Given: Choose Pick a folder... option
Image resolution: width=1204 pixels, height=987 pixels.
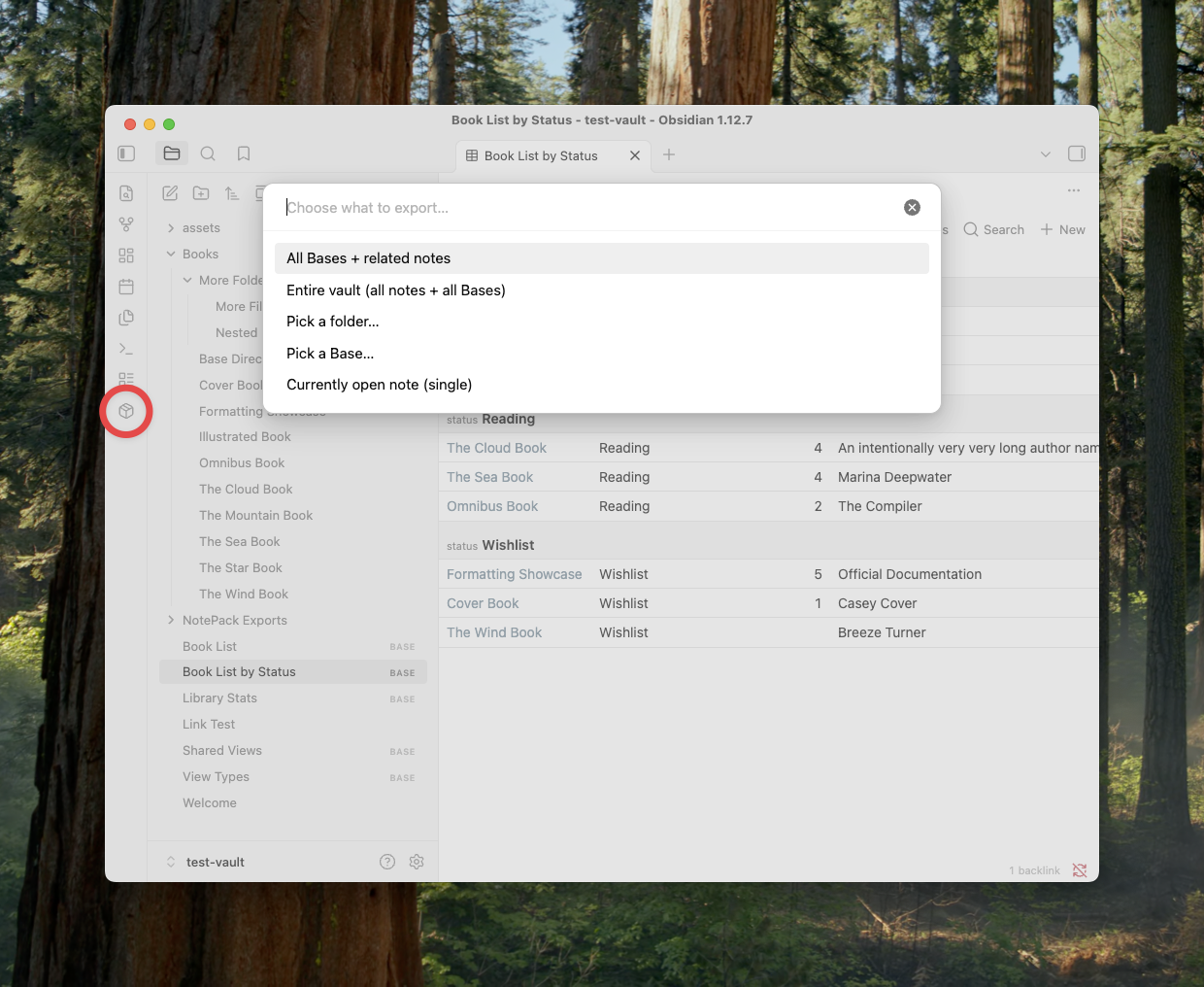Looking at the screenshot, I should (602, 322).
